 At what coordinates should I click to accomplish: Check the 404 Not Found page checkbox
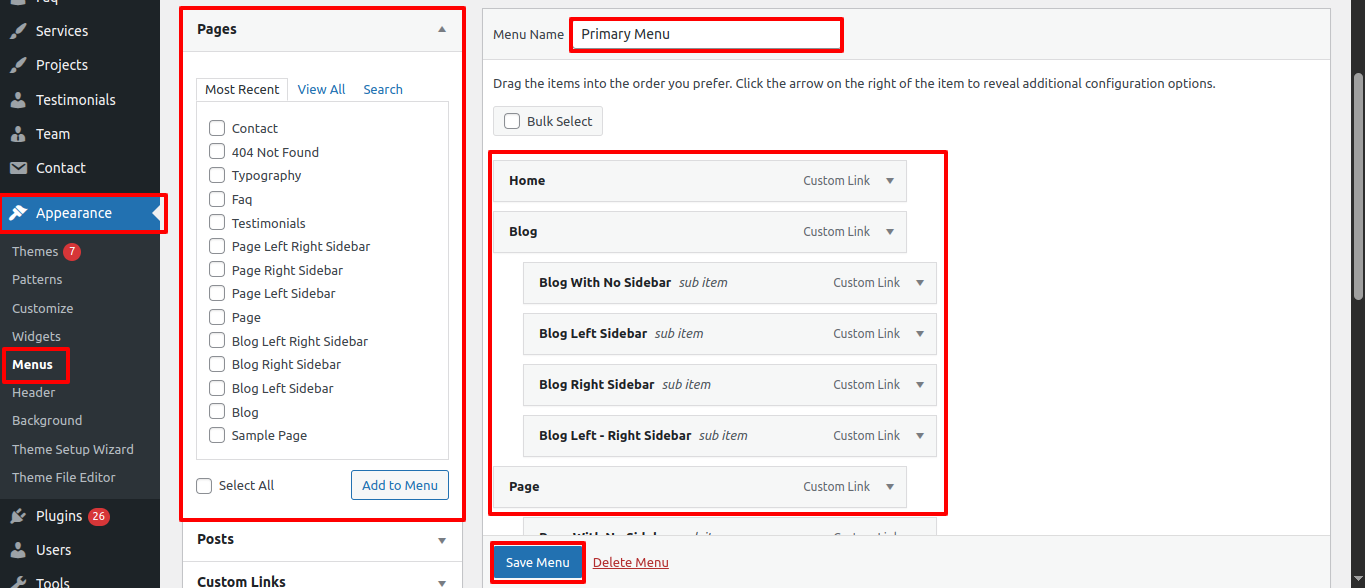tap(217, 152)
